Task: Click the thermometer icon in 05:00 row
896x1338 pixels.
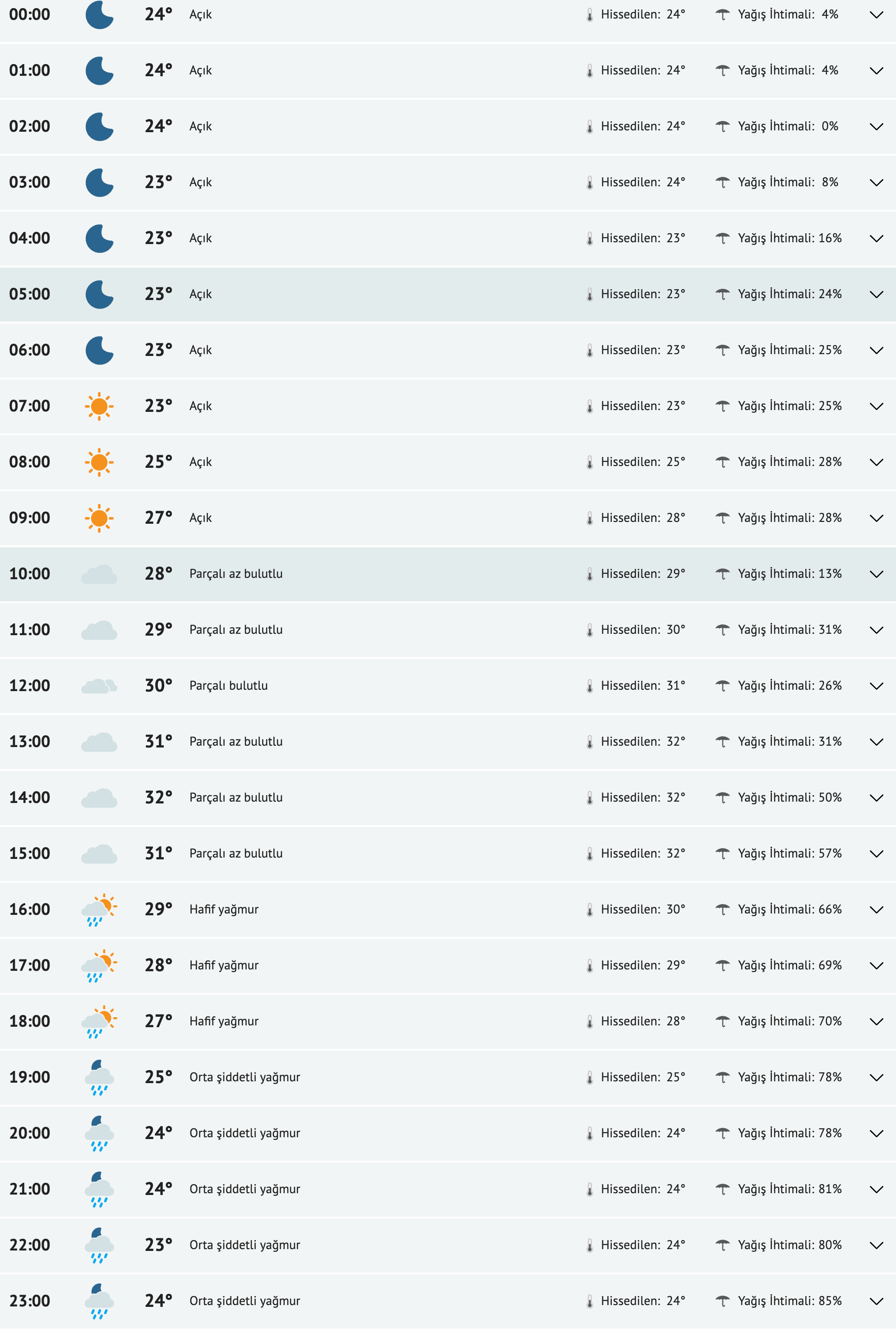Action: [x=589, y=295]
